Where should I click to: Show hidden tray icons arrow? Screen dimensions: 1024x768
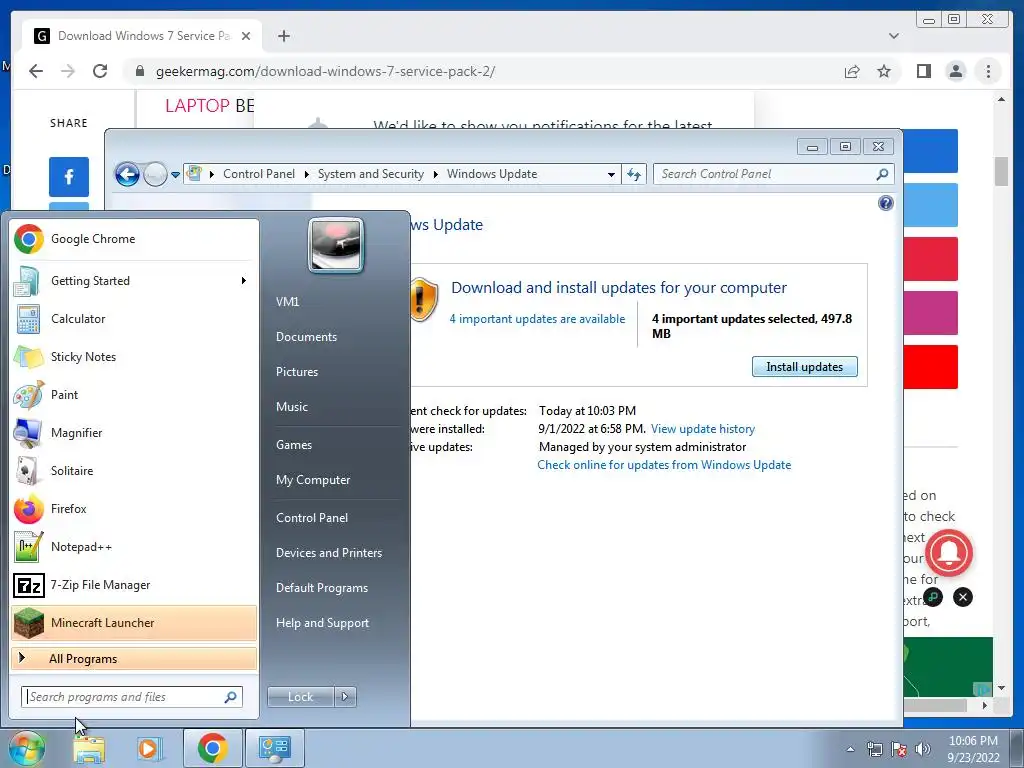tap(850, 749)
